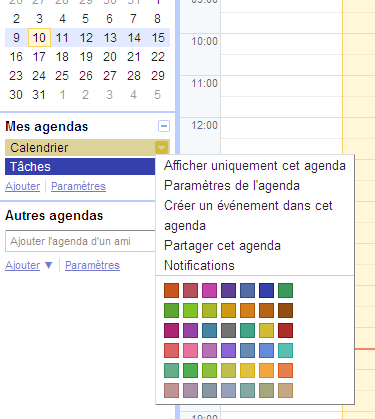The width and height of the screenshot is (375, 419).
Task: Open Paramètres link under Mes agendas
Action: coord(78,186)
